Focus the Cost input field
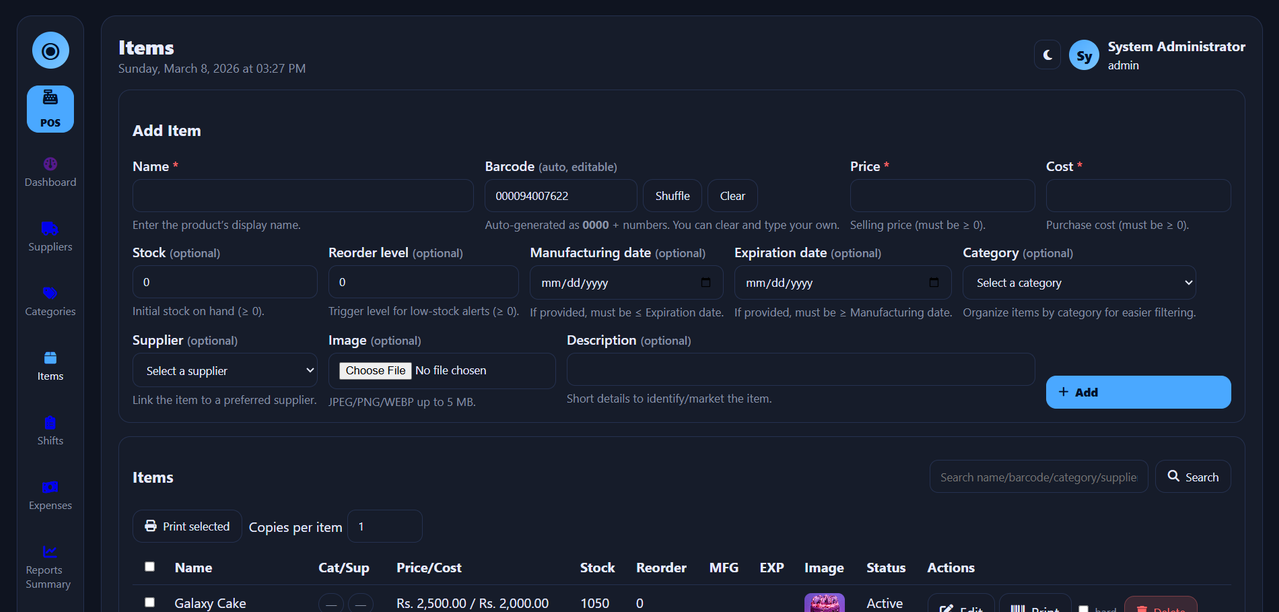1279x612 pixels. [x=1138, y=196]
